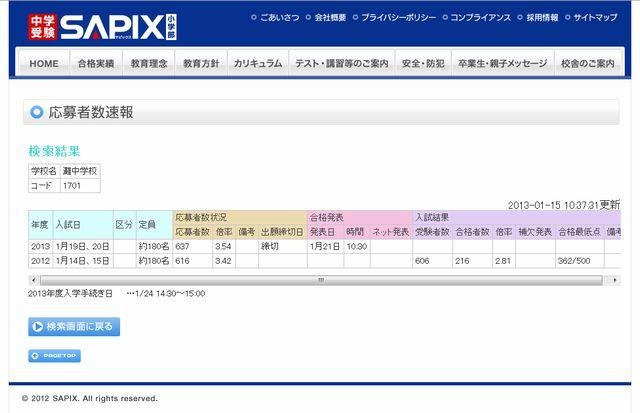The image size is (640, 413).
Task: Open the HOME menu tab
Action: click(44, 63)
